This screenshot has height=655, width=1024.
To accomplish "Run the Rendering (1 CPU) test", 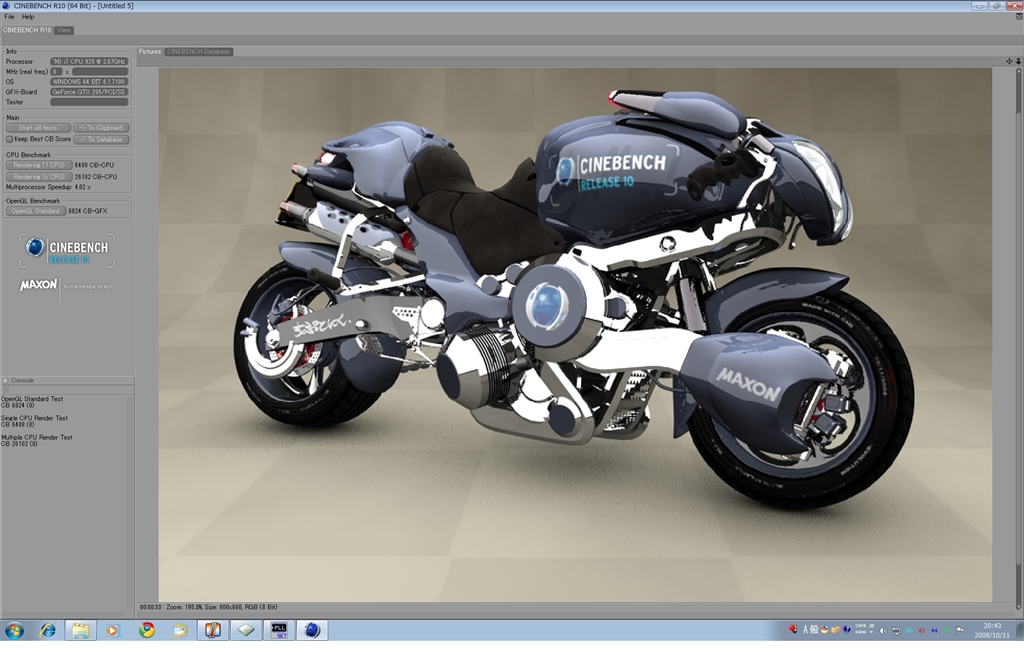I will pos(39,165).
